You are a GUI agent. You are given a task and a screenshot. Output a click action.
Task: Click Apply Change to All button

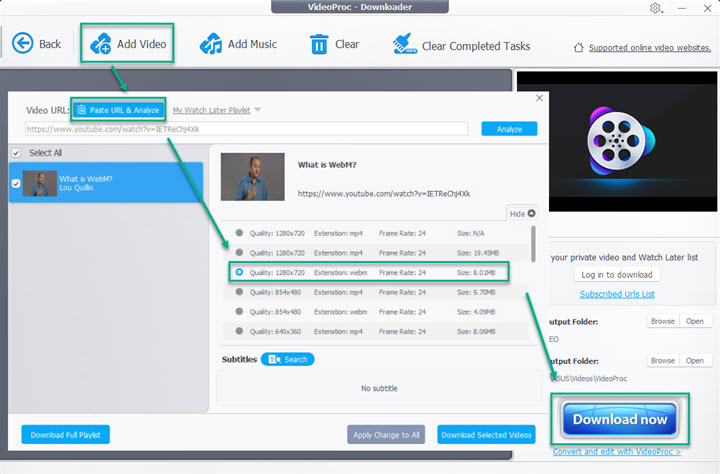pyautogui.click(x=386, y=434)
